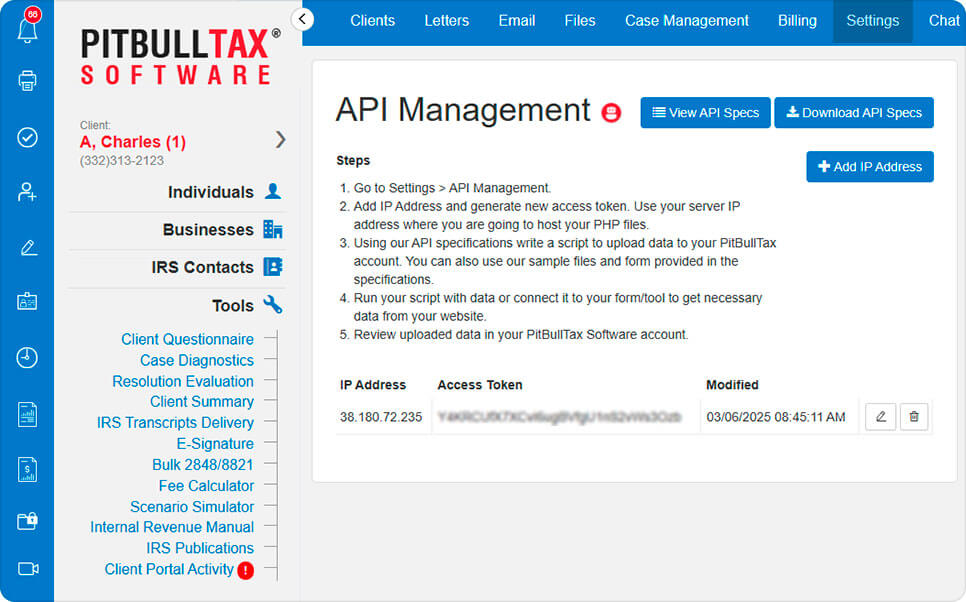Click the IP Address column header
Image resolution: width=966 pixels, height=602 pixels.
click(x=373, y=385)
